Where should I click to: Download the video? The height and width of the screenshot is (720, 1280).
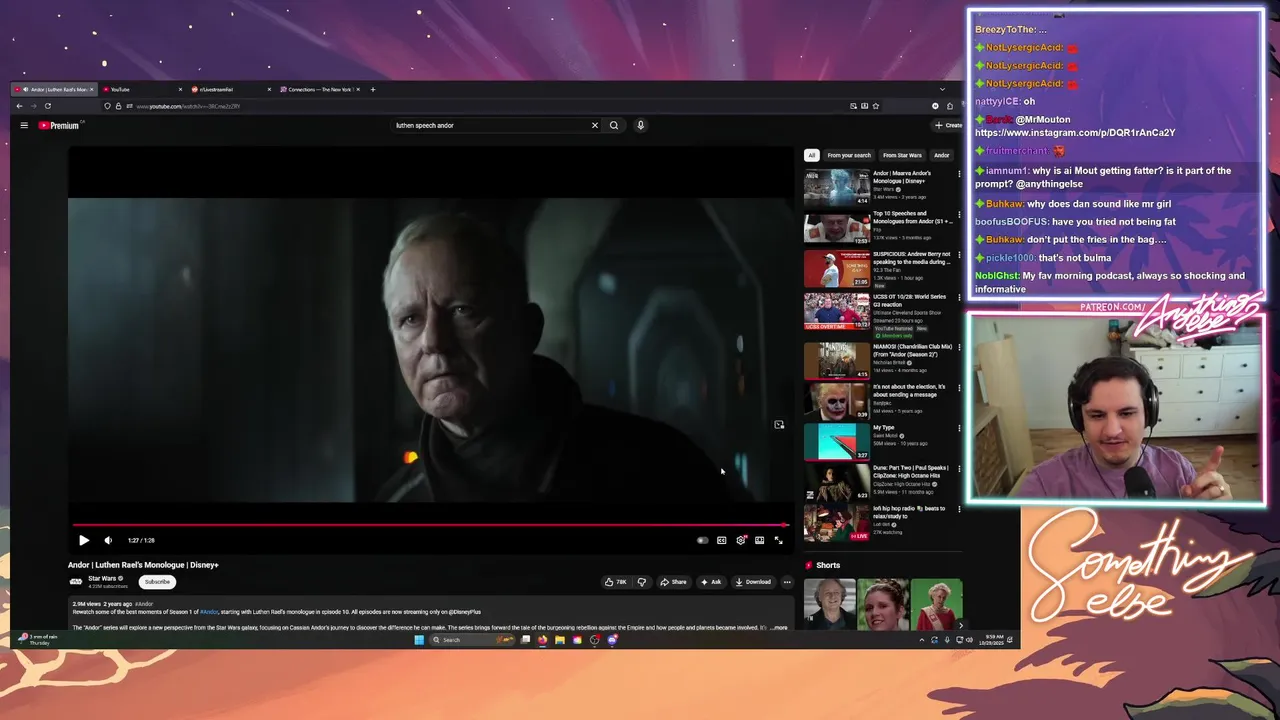pyautogui.click(x=753, y=582)
